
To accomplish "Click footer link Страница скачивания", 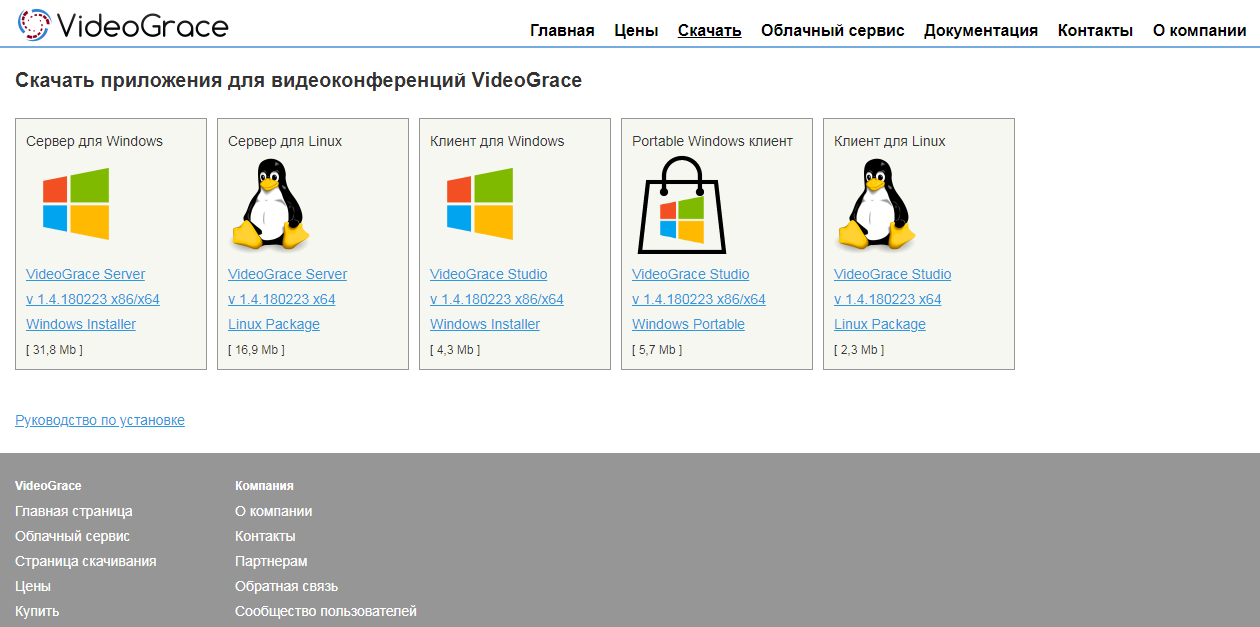I will coord(86,561).
